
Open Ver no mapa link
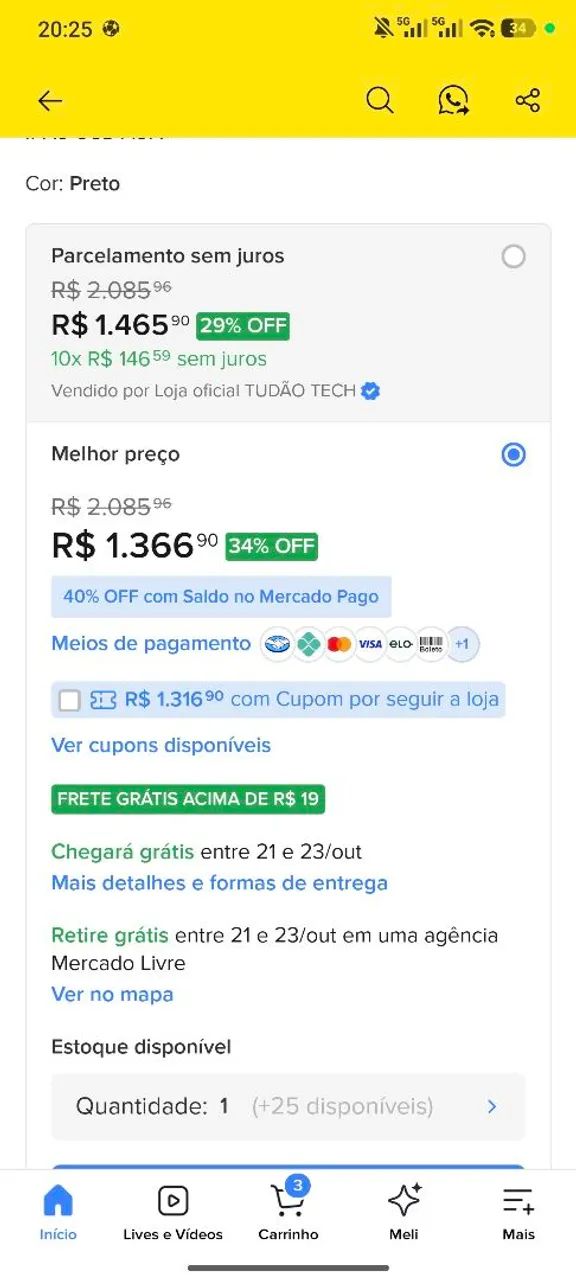(x=112, y=994)
